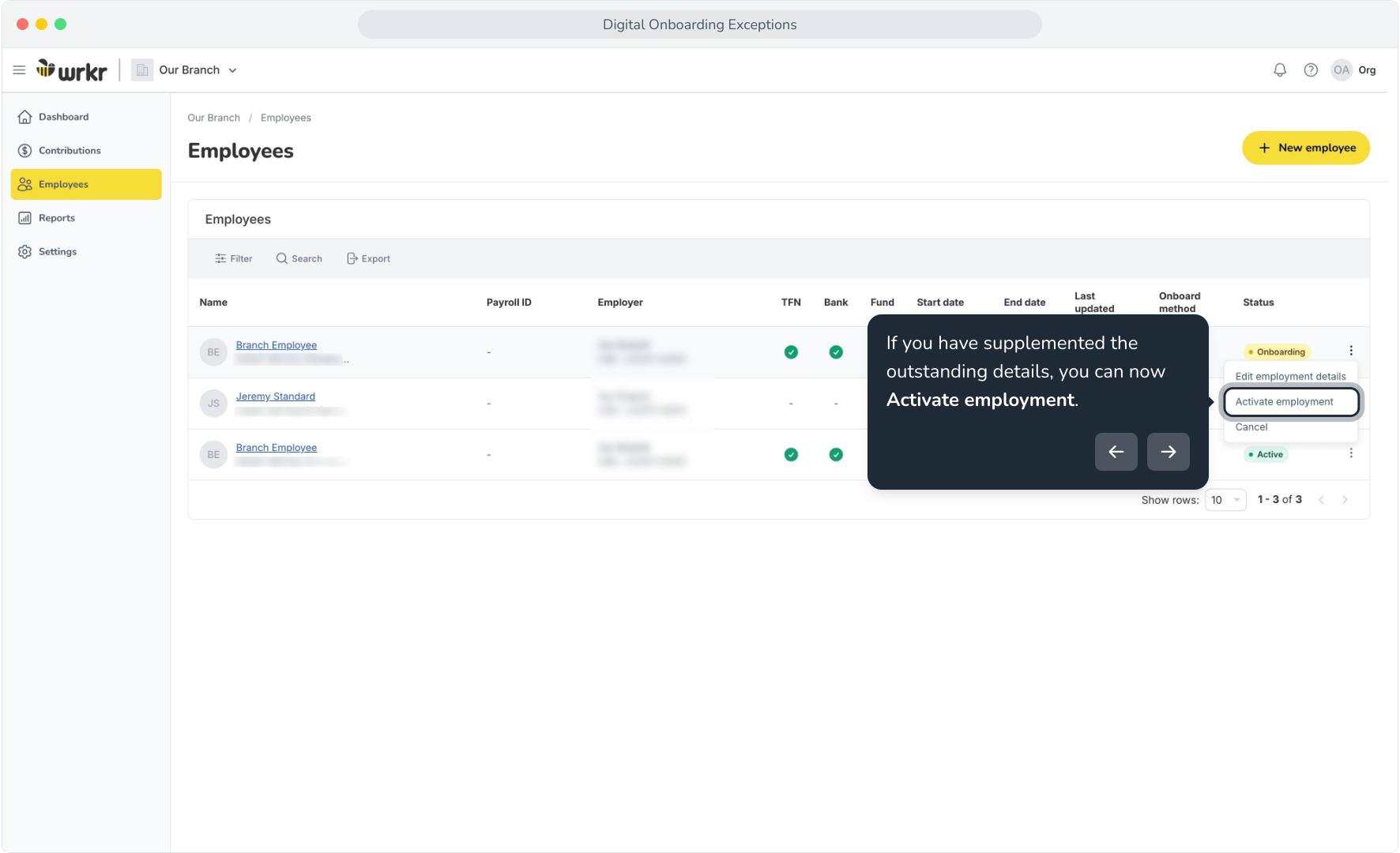Click the New employee button
Image resolution: width=1400 pixels, height=853 pixels.
(x=1306, y=148)
